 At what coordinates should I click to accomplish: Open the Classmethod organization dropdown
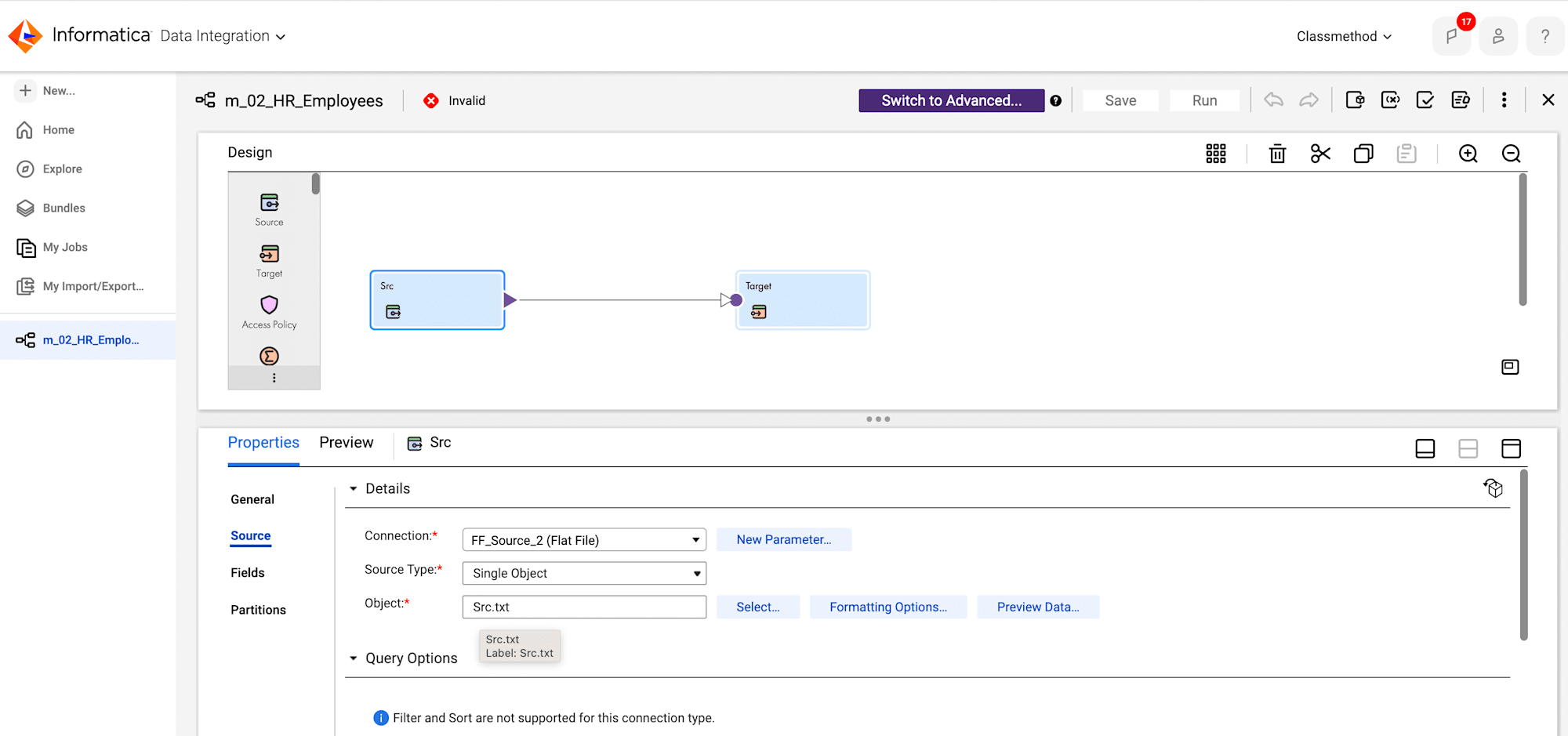click(1344, 36)
